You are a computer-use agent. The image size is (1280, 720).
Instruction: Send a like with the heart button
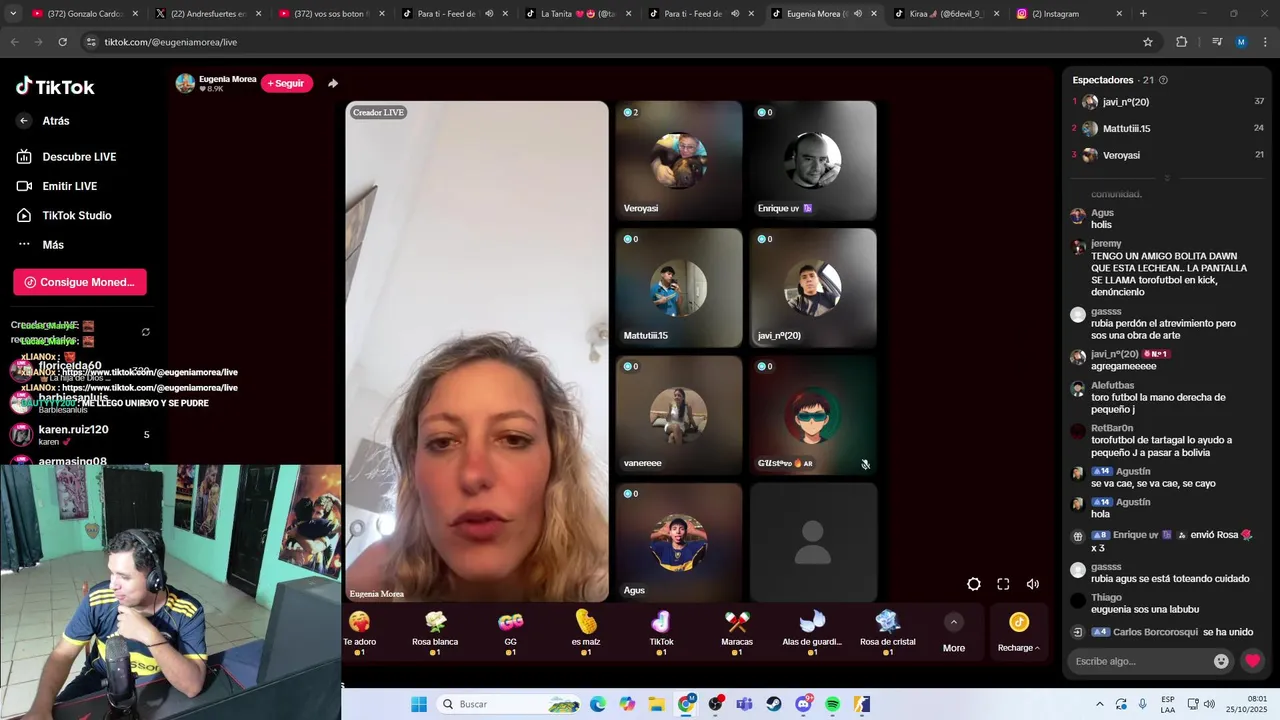[1252, 661]
